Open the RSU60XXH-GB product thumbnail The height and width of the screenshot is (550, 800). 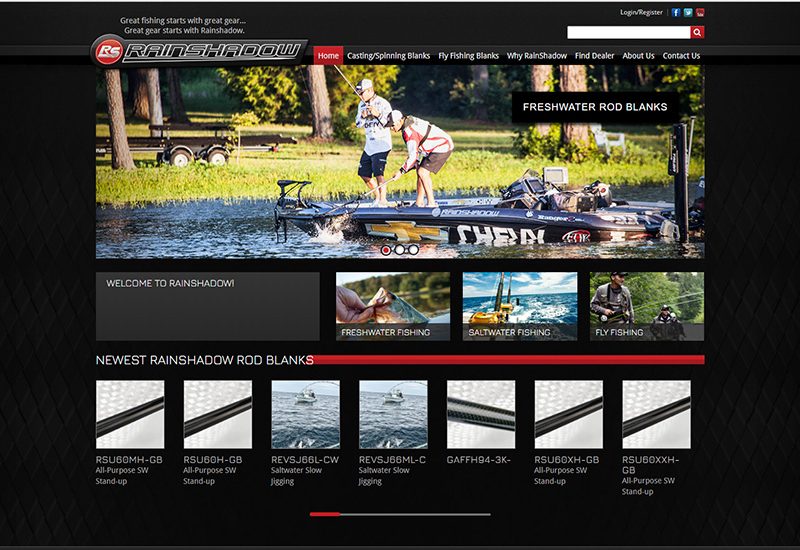click(x=657, y=414)
